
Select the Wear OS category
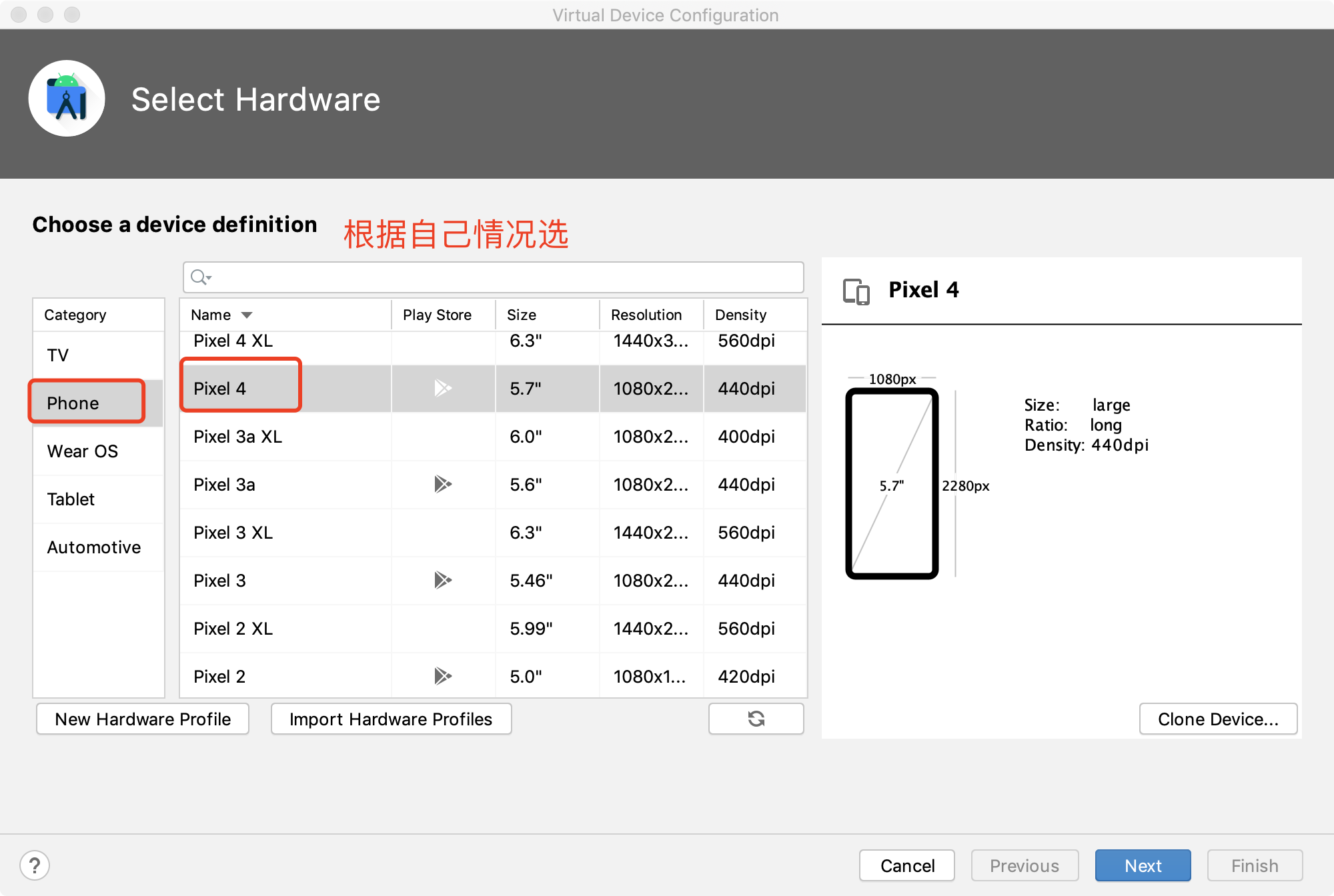99,451
